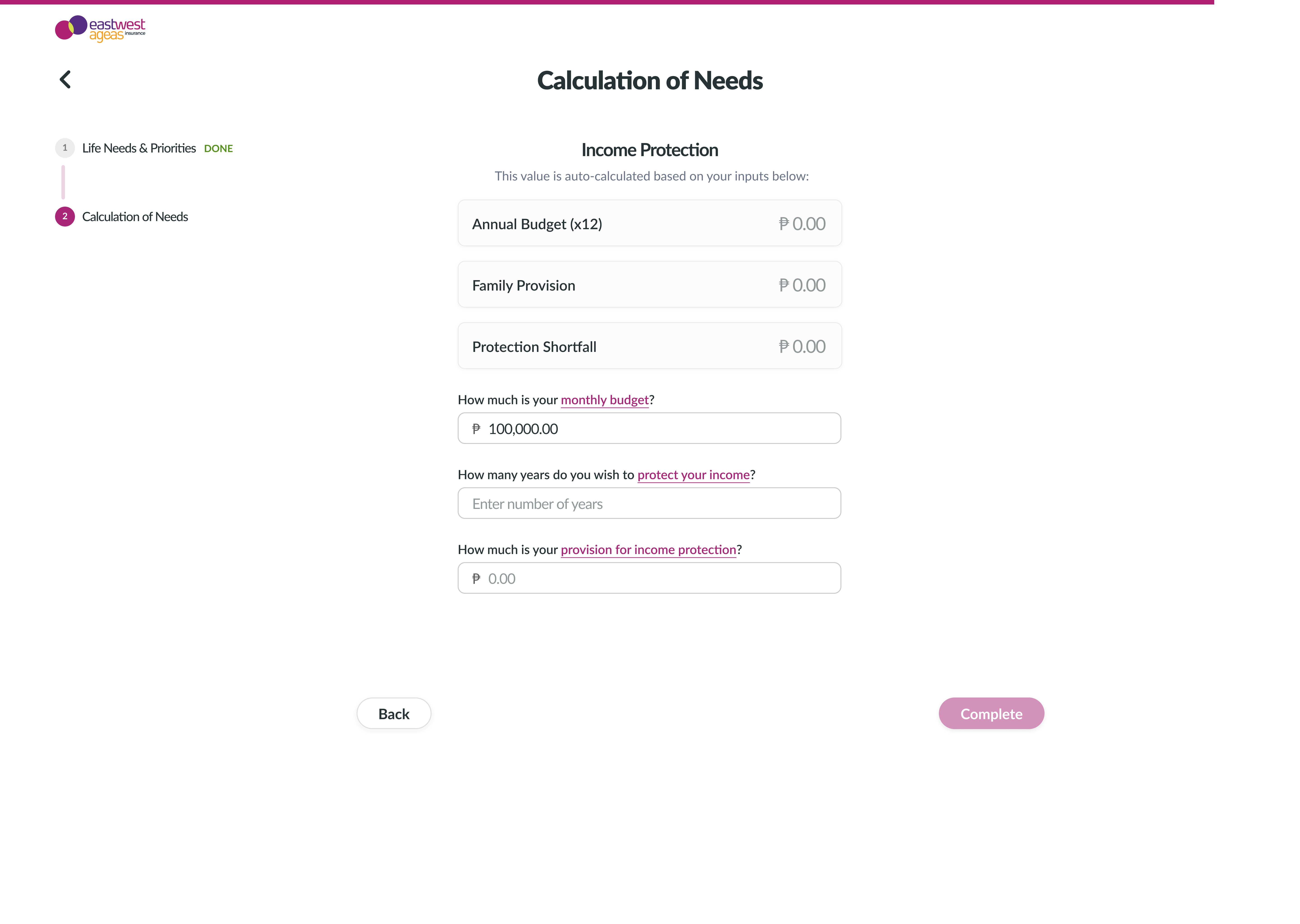Click the peso sign in monthly budget field
Screen dimensions: 1300x924
pos(476,429)
